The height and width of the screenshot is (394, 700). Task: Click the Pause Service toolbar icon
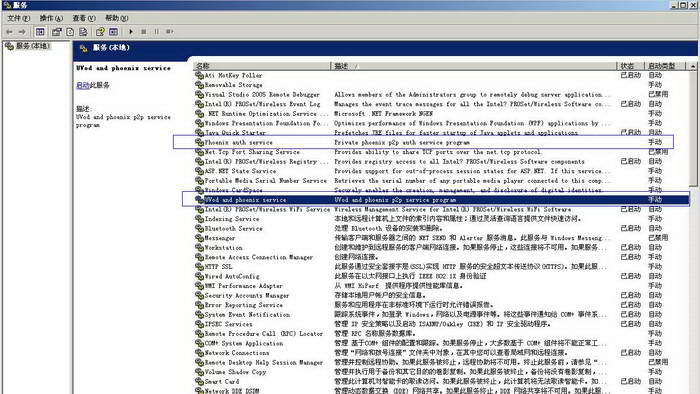[157, 32]
